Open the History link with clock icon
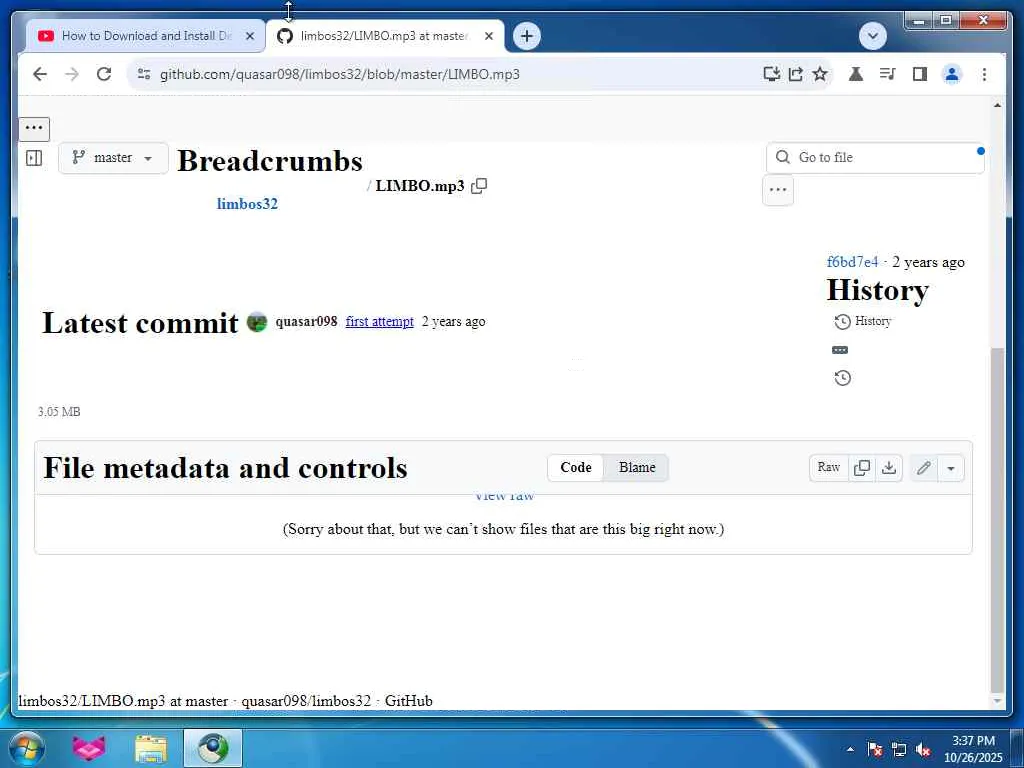Screen dimensions: 1024x768 point(863,321)
